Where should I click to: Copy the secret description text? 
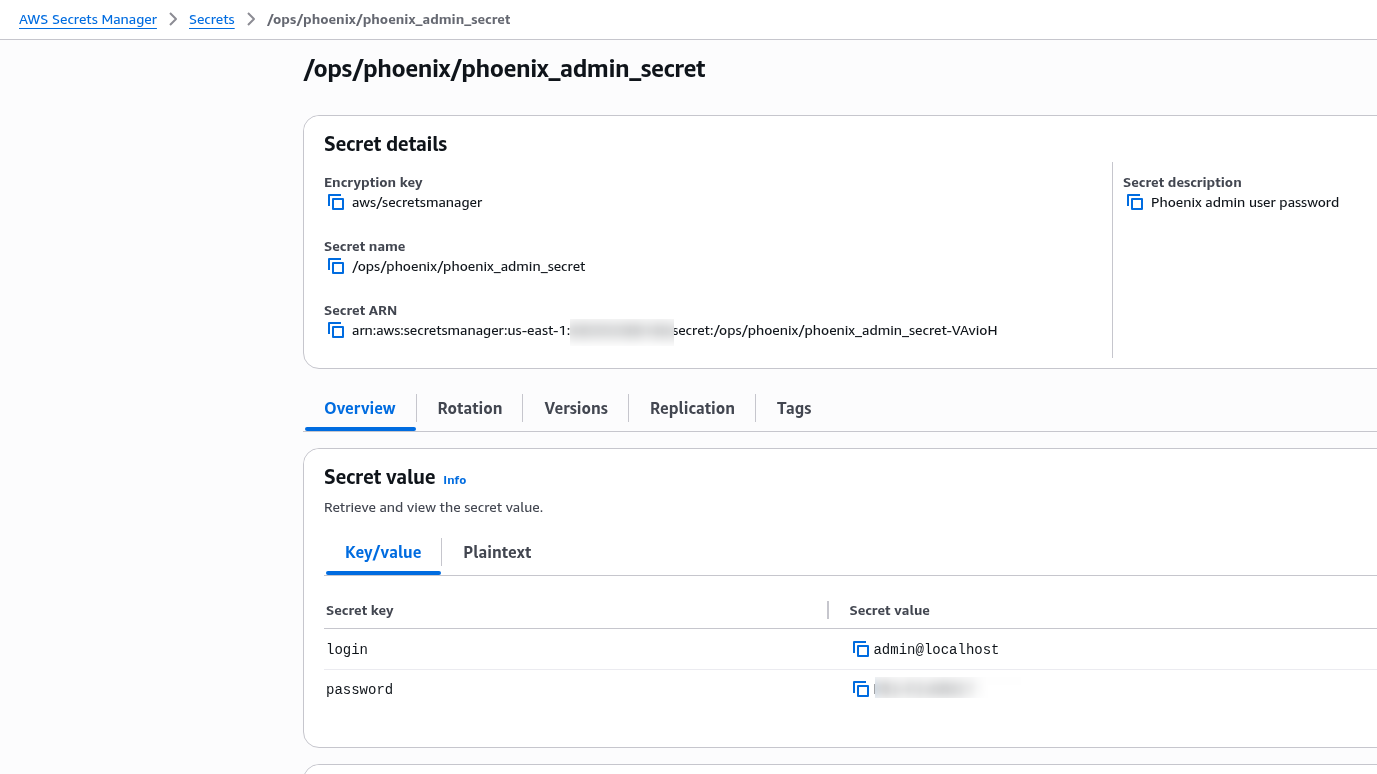pyautogui.click(x=1135, y=202)
